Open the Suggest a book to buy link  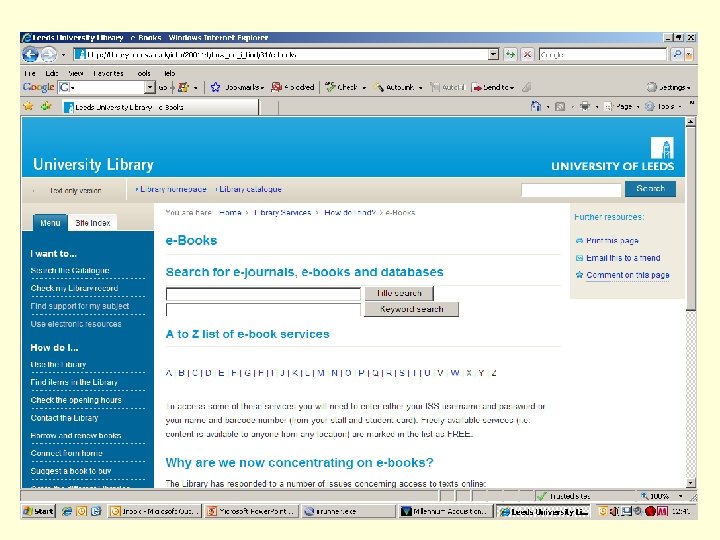[x=71, y=471]
